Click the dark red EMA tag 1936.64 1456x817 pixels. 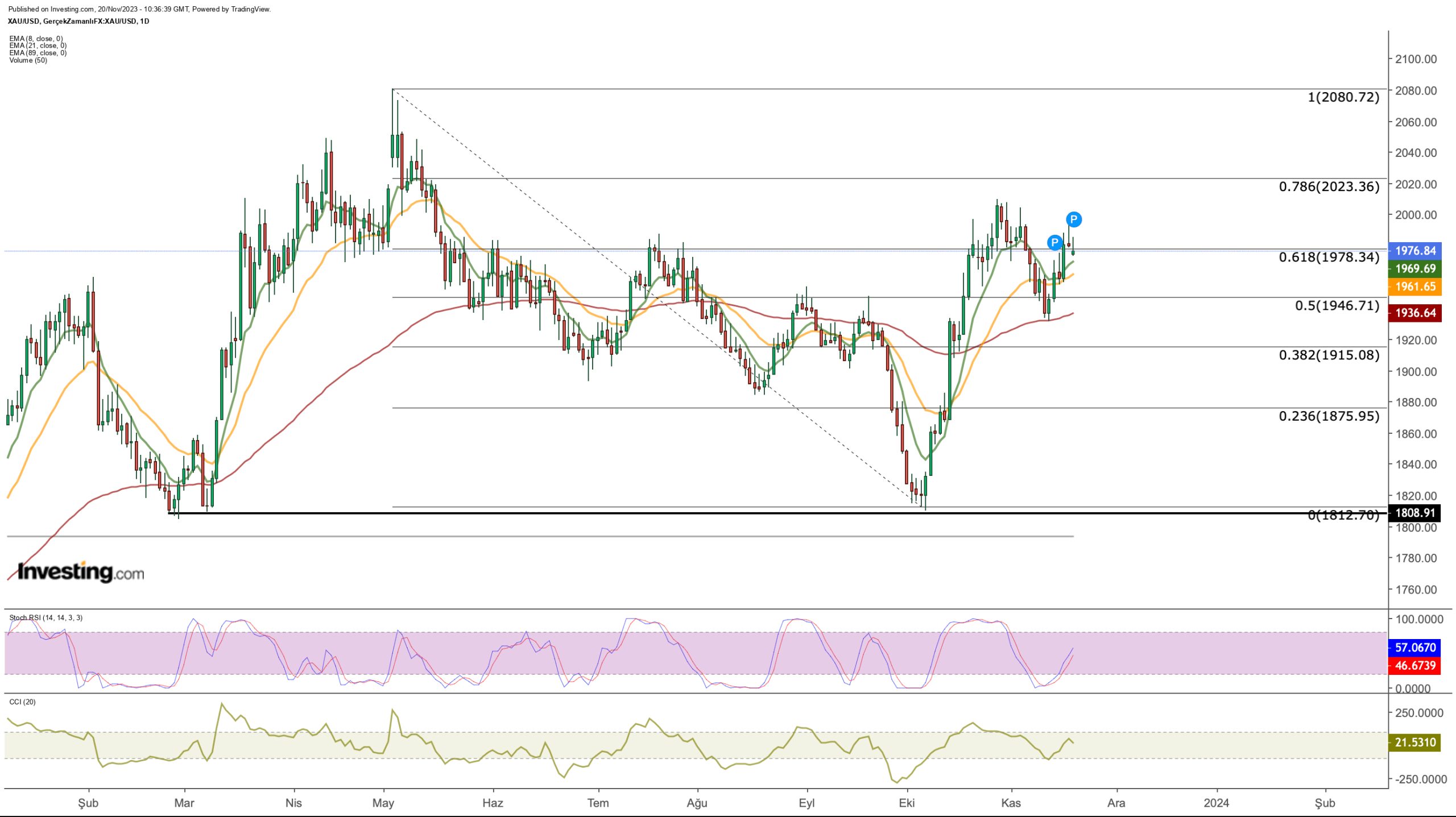click(1415, 313)
